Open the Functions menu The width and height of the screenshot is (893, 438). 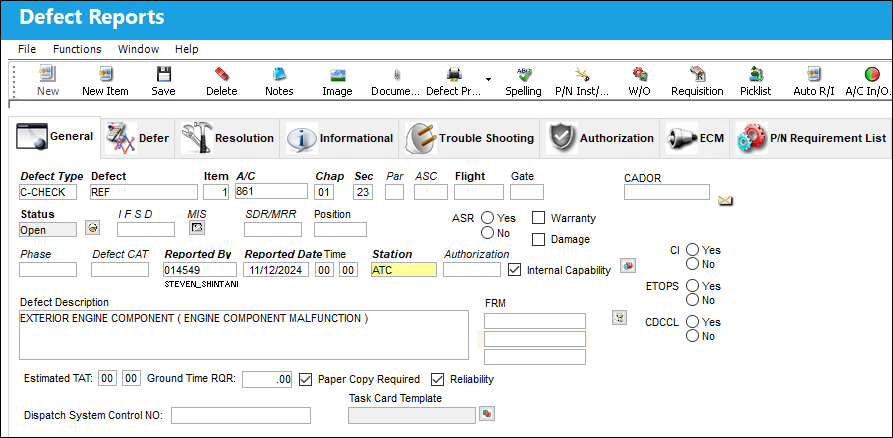pyautogui.click(x=77, y=49)
